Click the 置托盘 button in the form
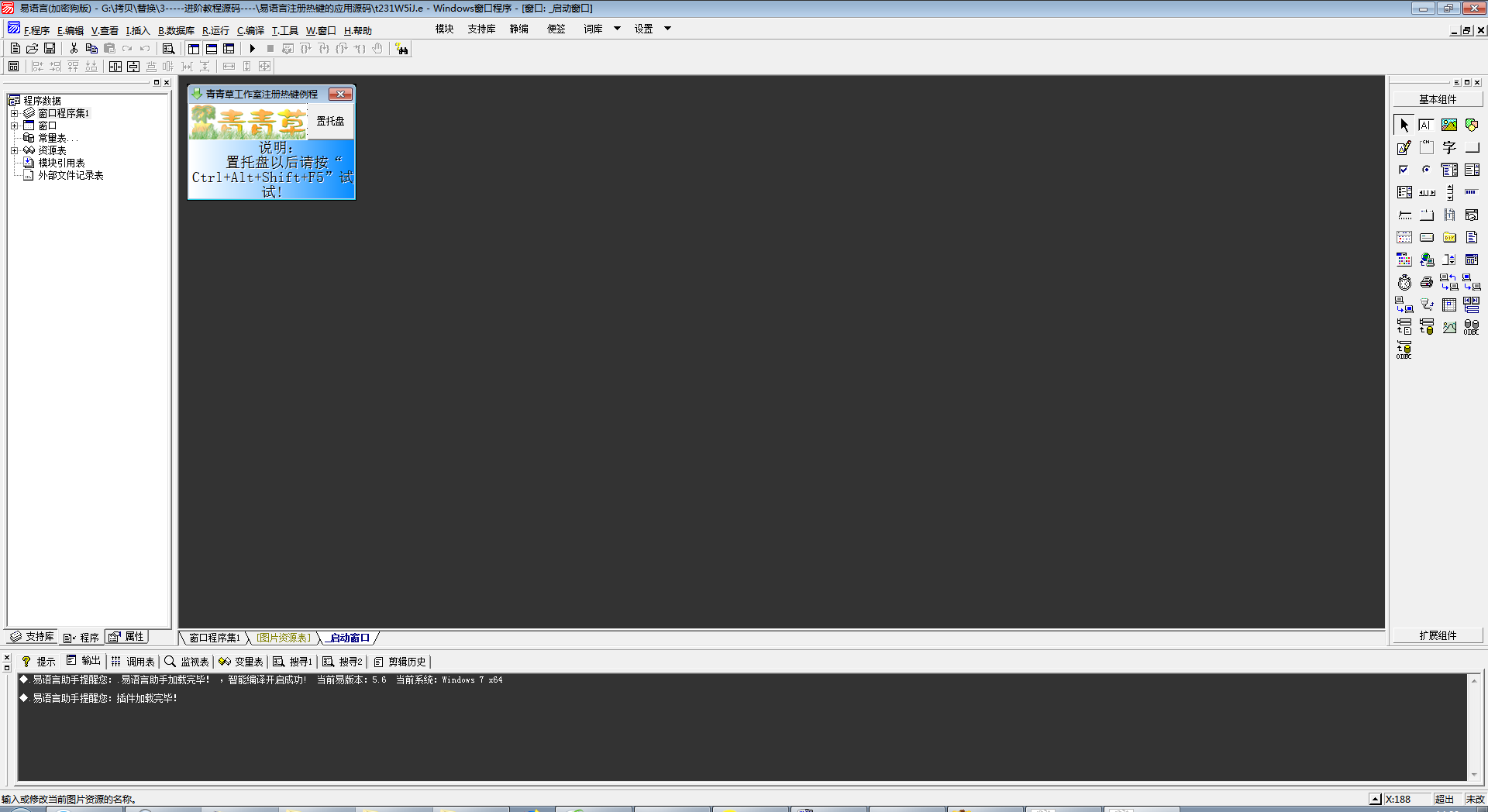Screen dimensions: 1488x812 (330, 122)
